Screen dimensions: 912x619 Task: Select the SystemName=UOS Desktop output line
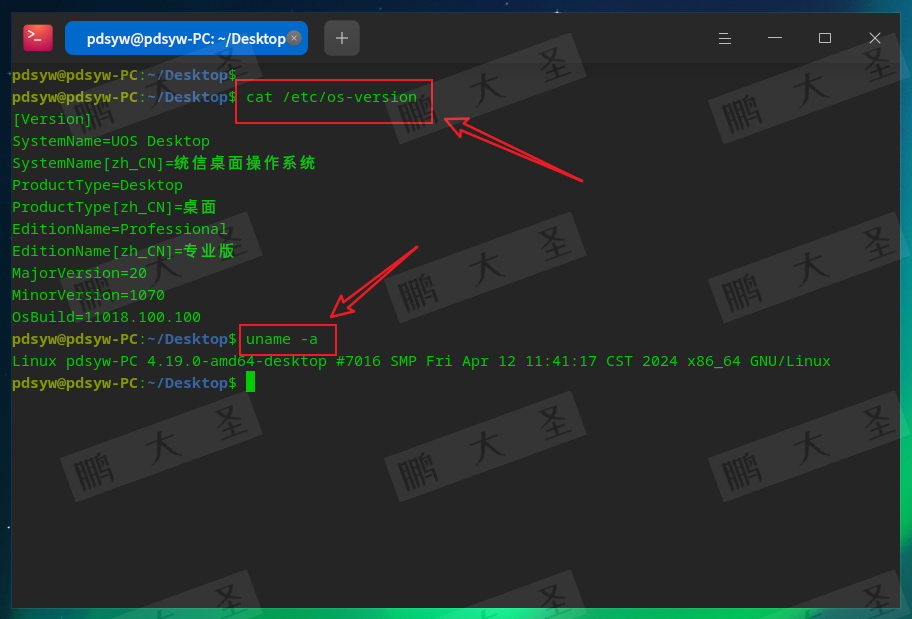click(x=110, y=140)
